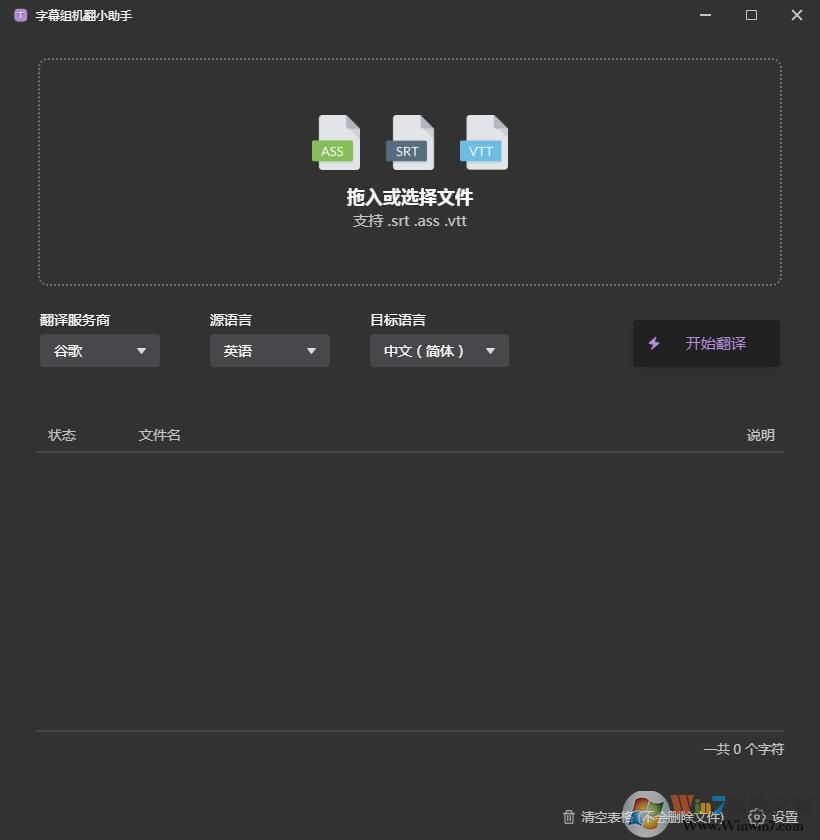Click the 一共 0 个字符 counter text

[743, 748]
